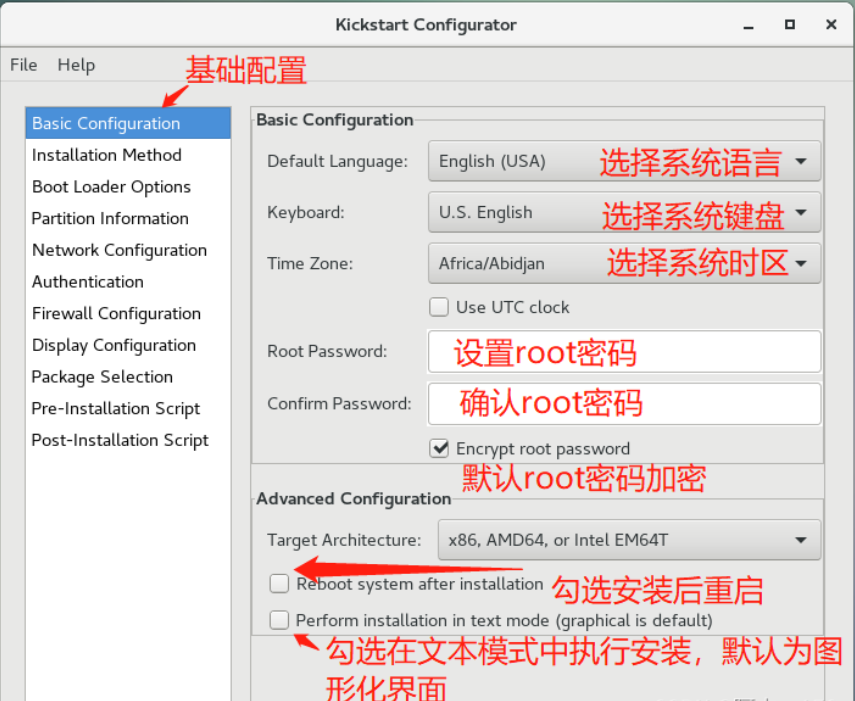Viewport: 855px width, 701px height.
Task: Minimize the Kickstart Configurator window
Action: (x=749, y=25)
